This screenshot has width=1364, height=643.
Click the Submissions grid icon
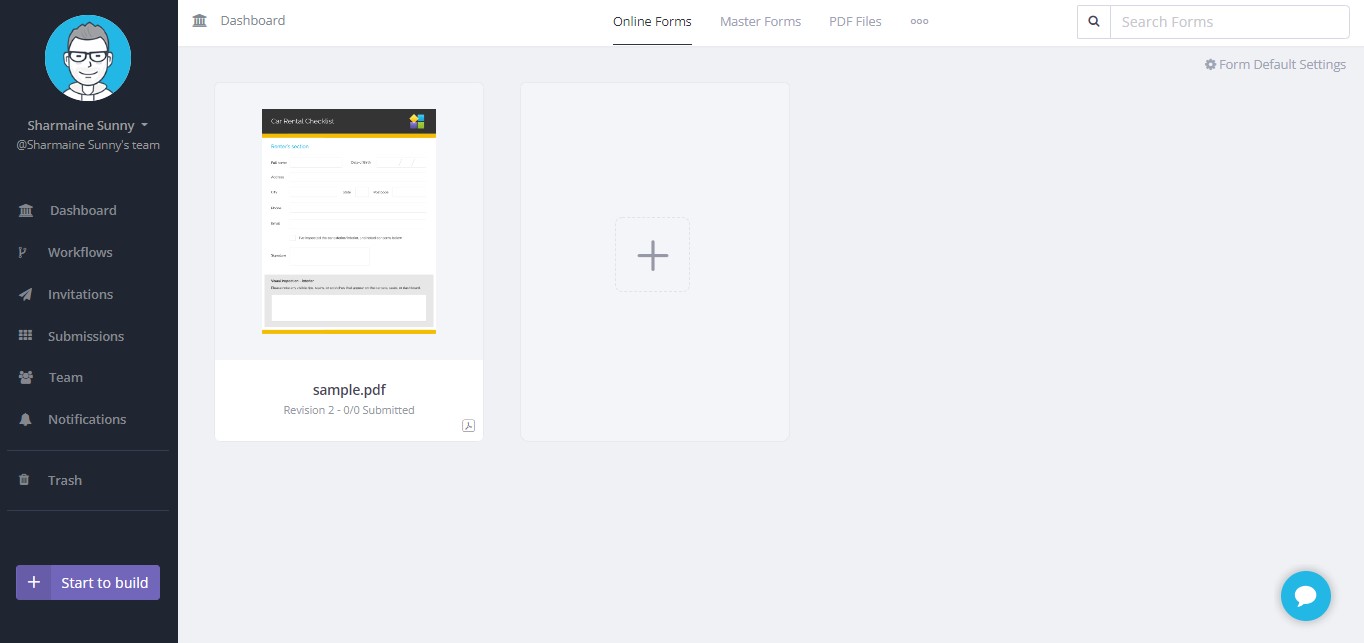tap(26, 336)
